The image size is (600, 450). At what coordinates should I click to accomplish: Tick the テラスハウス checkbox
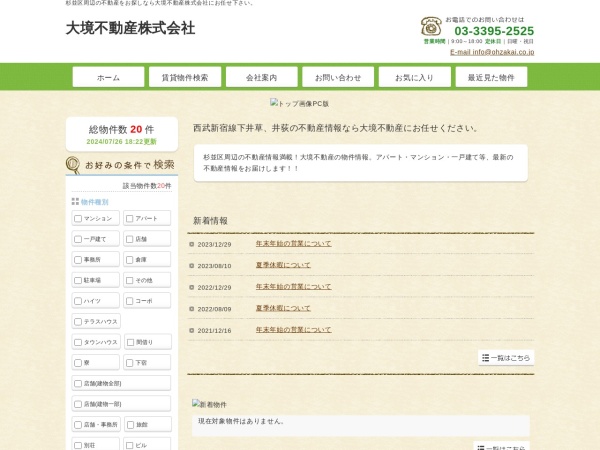click(78, 322)
